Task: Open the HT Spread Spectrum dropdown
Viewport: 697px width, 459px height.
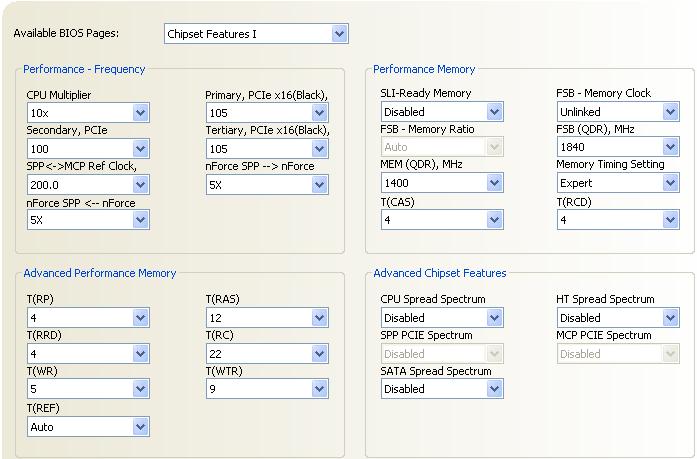Action: pyautogui.click(x=618, y=318)
